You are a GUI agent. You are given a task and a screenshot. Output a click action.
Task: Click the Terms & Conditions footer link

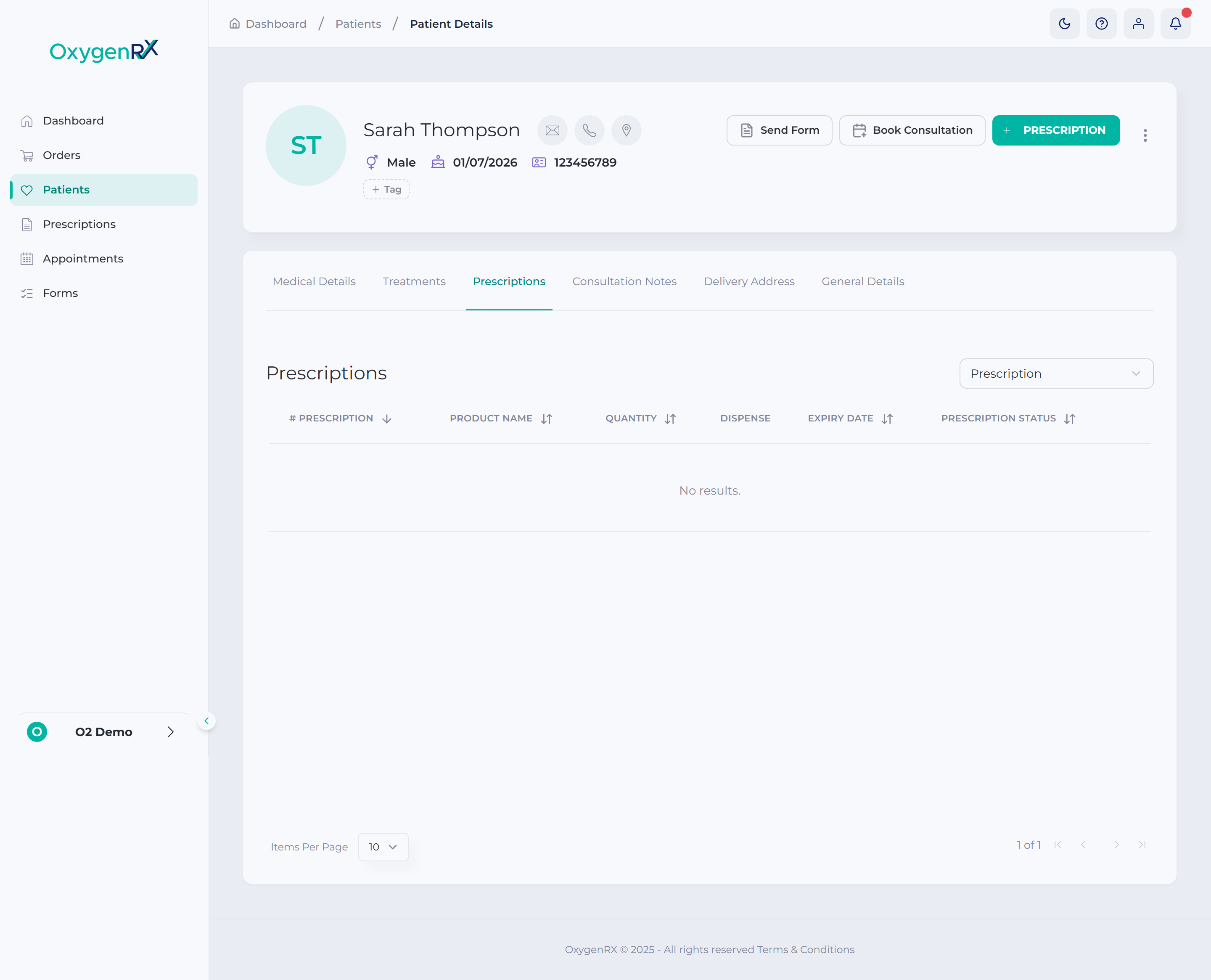[x=806, y=950]
